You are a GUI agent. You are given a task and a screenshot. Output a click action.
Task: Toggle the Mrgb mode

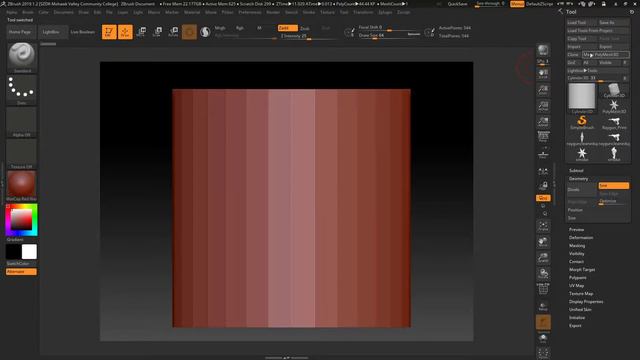click(x=220, y=28)
